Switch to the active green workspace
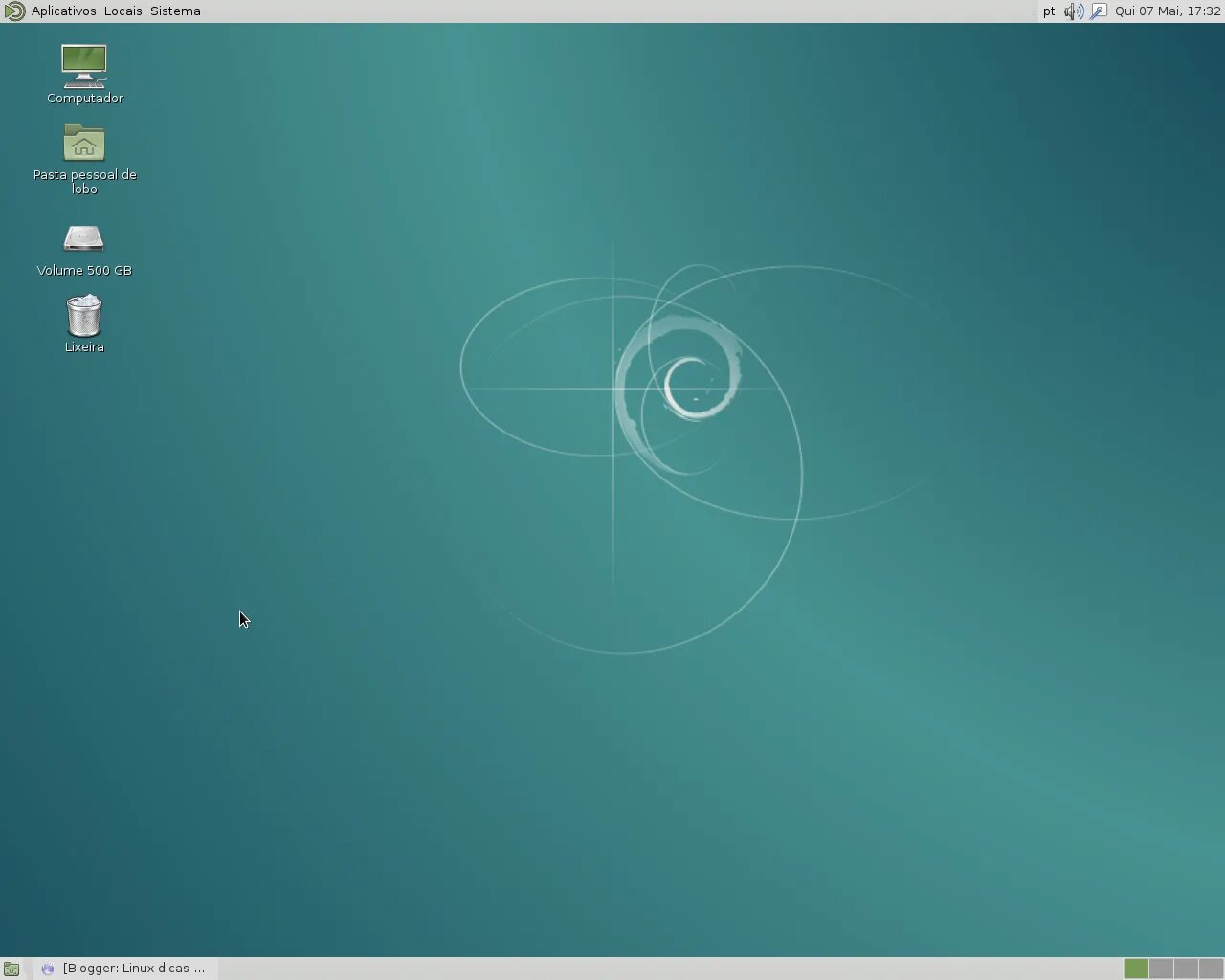 [x=1136, y=969]
